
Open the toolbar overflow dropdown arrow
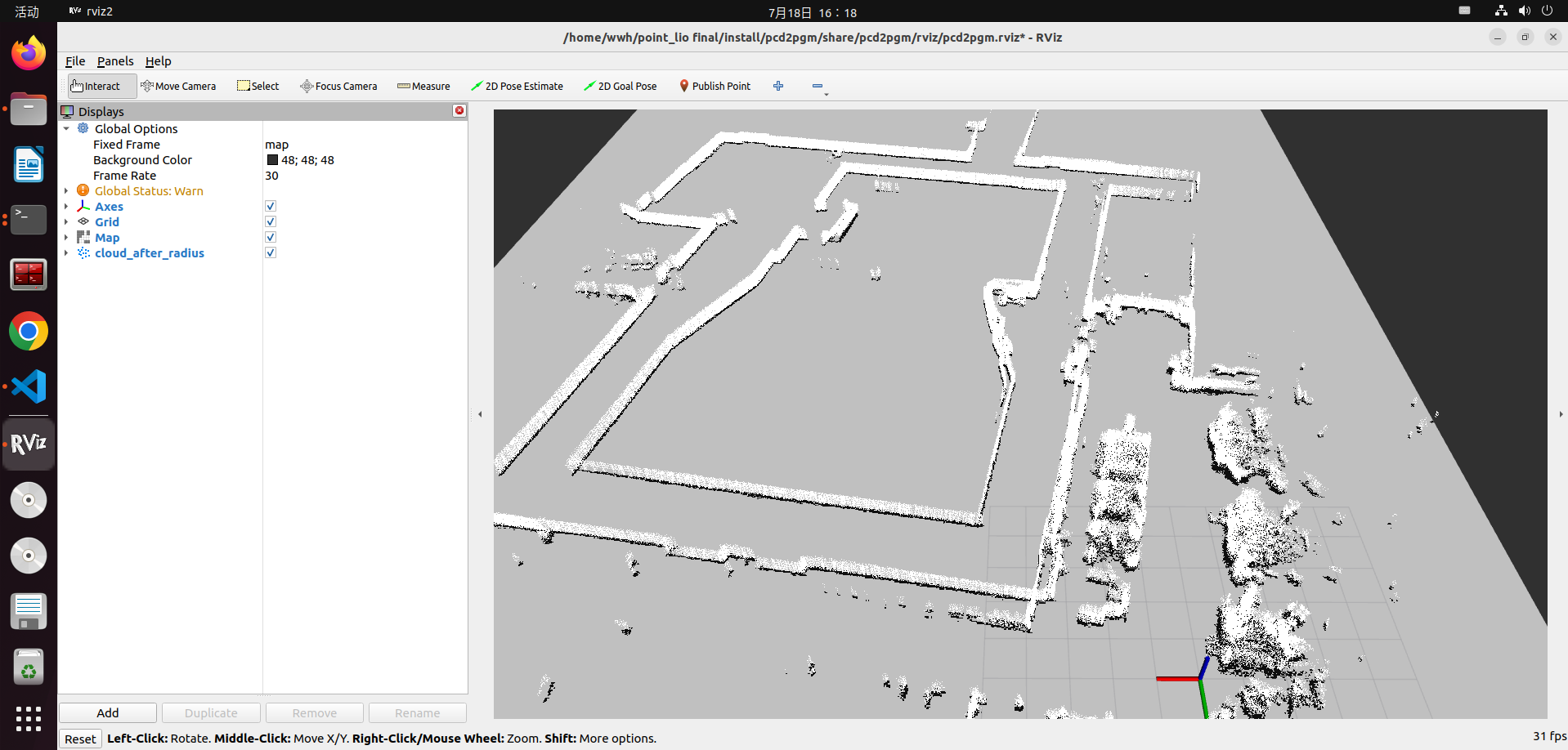pyautogui.click(x=827, y=95)
